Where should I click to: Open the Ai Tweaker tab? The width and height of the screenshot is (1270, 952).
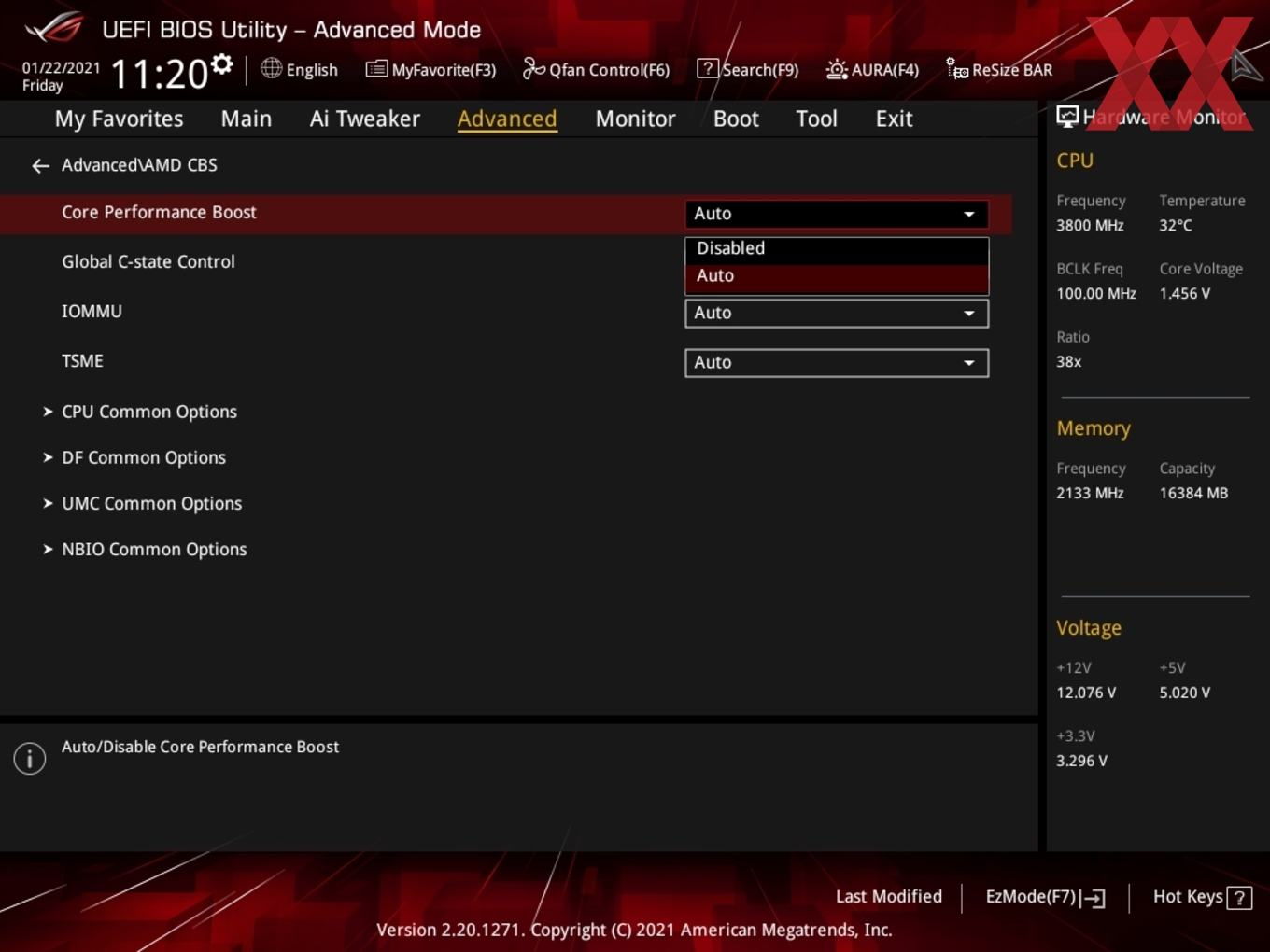pyautogui.click(x=365, y=119)
